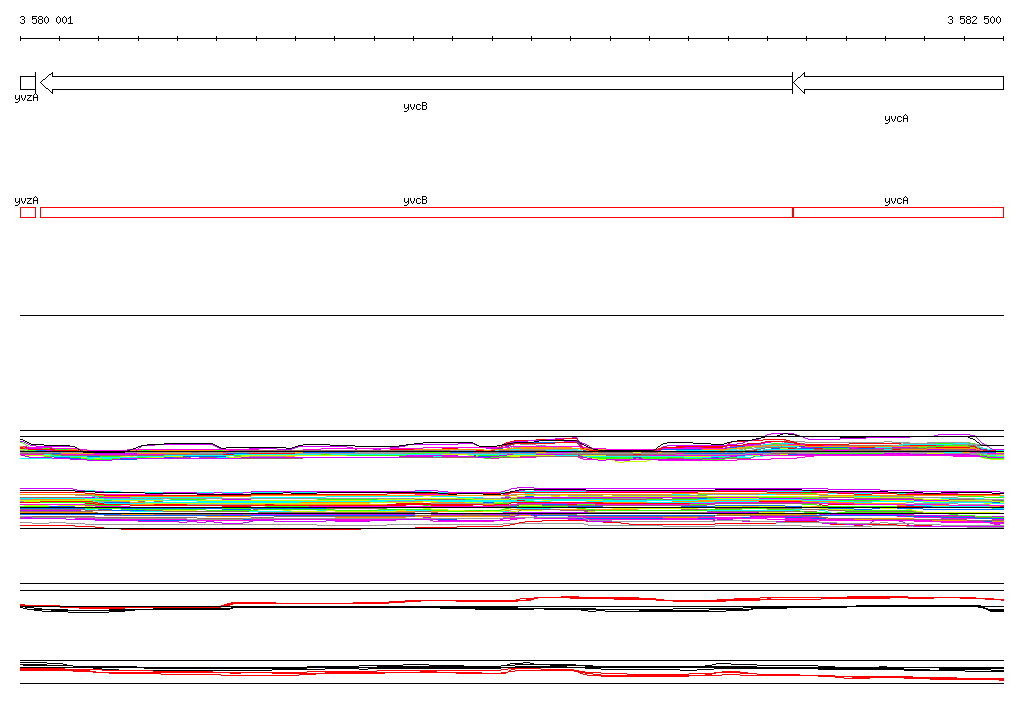Click the yvzA label above red box
Viewport: 1024px width, 714px height.
(x=27, y=201)
